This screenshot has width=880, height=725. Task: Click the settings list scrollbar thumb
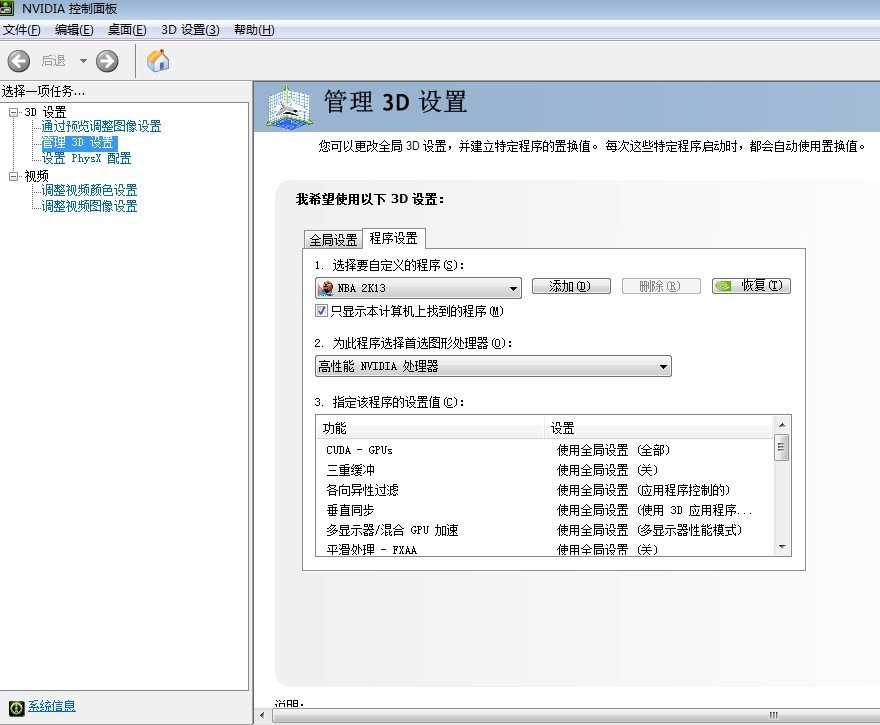tap(782, 447)
